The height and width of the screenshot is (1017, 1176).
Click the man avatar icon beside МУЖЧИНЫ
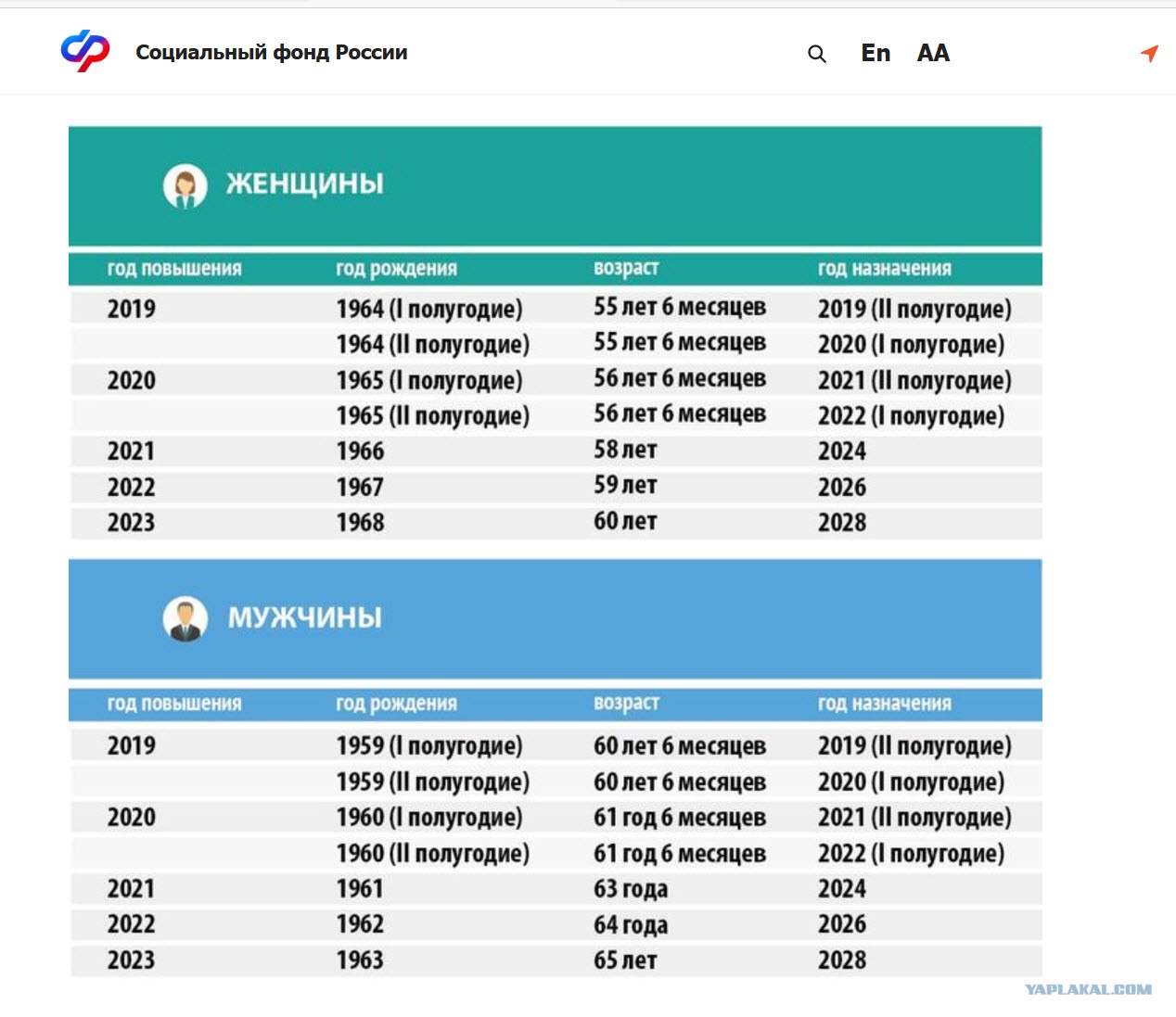click(x=185, y=619)
